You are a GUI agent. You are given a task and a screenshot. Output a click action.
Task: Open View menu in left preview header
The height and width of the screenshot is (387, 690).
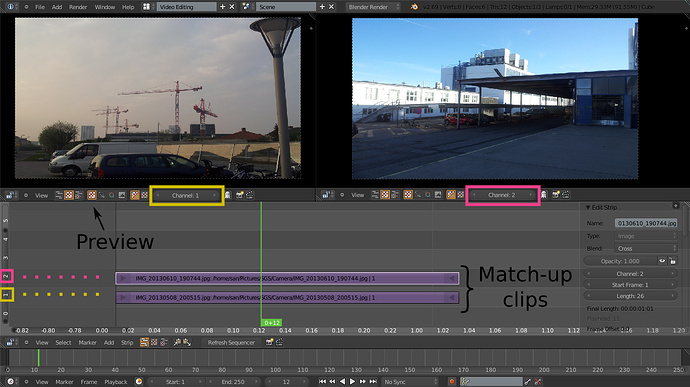[41, 195]
